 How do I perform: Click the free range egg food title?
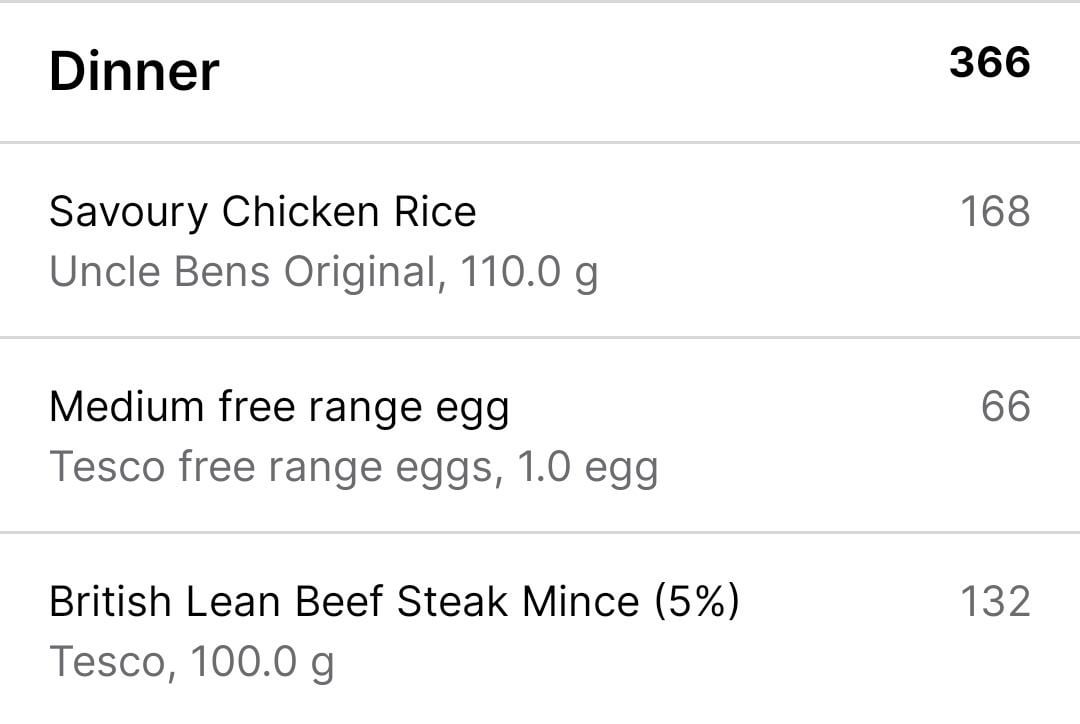(364, 407)
